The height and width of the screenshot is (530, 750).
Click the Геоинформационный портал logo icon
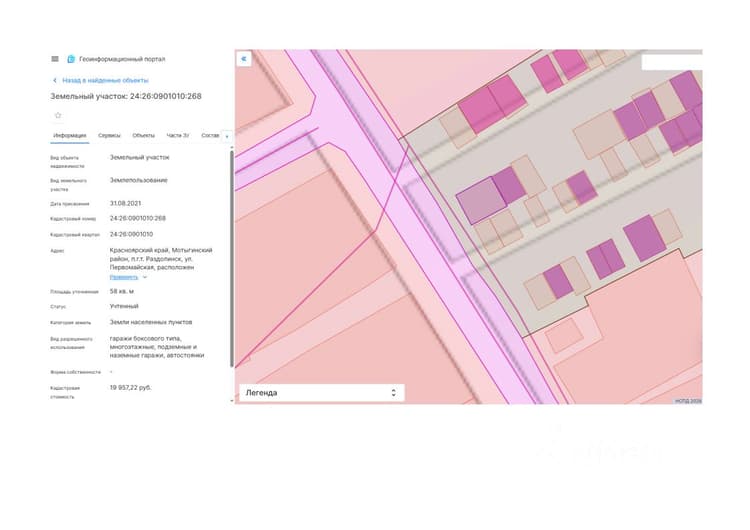coord(71,59)
